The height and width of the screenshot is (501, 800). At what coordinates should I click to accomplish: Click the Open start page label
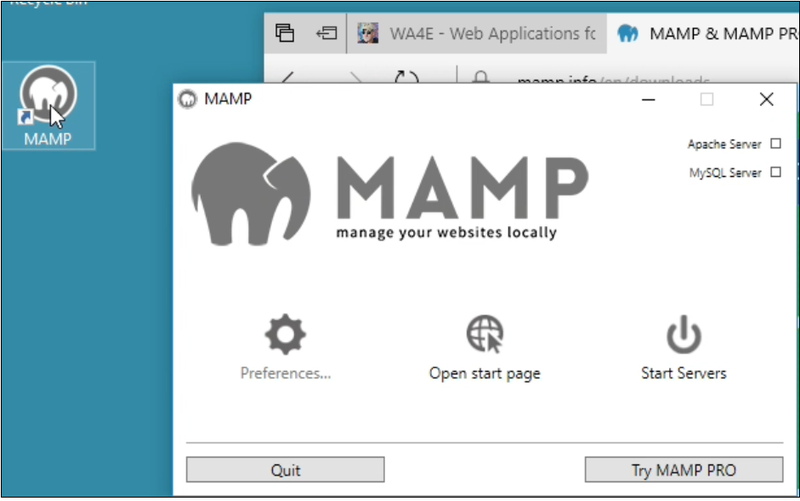click(x=485, y=373)
